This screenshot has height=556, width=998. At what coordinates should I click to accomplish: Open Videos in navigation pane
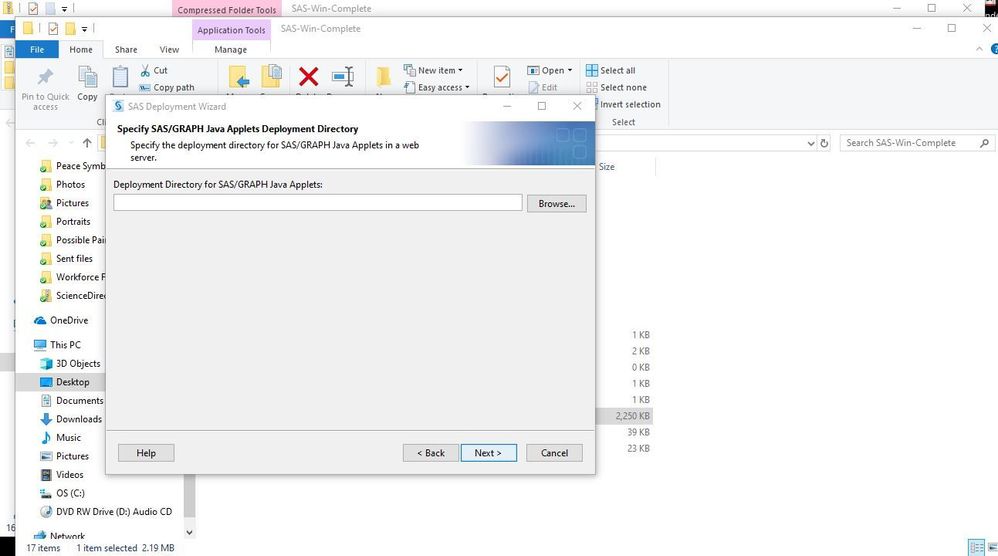point(69,475)
